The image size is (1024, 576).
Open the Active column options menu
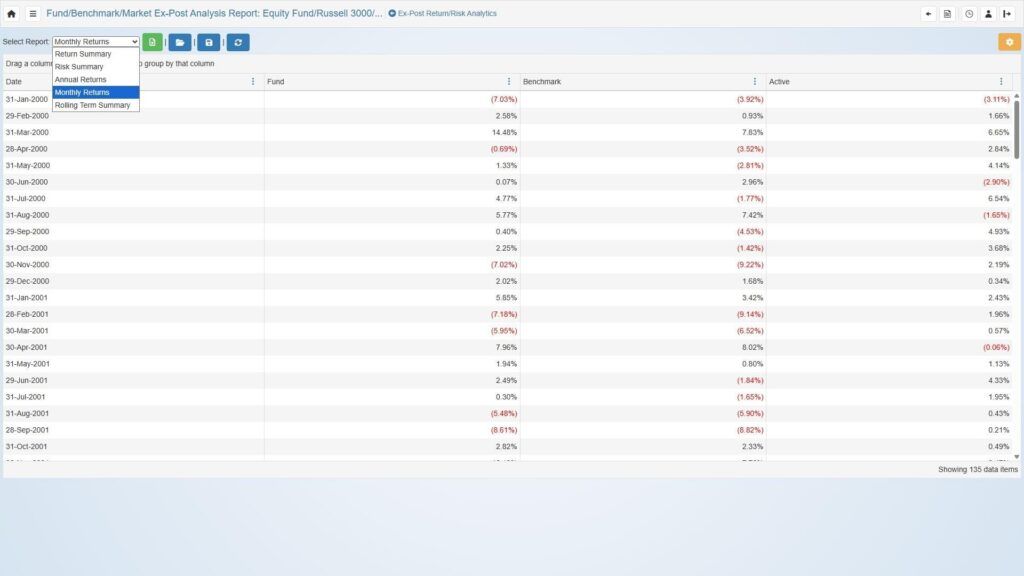pos(1001,82)
